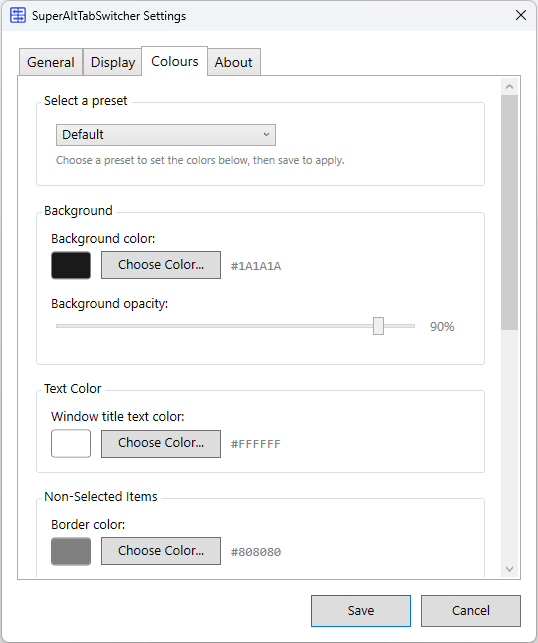Click the #808080 hex value
Viewport: 538px width, 643px height.
click(256, 552)
